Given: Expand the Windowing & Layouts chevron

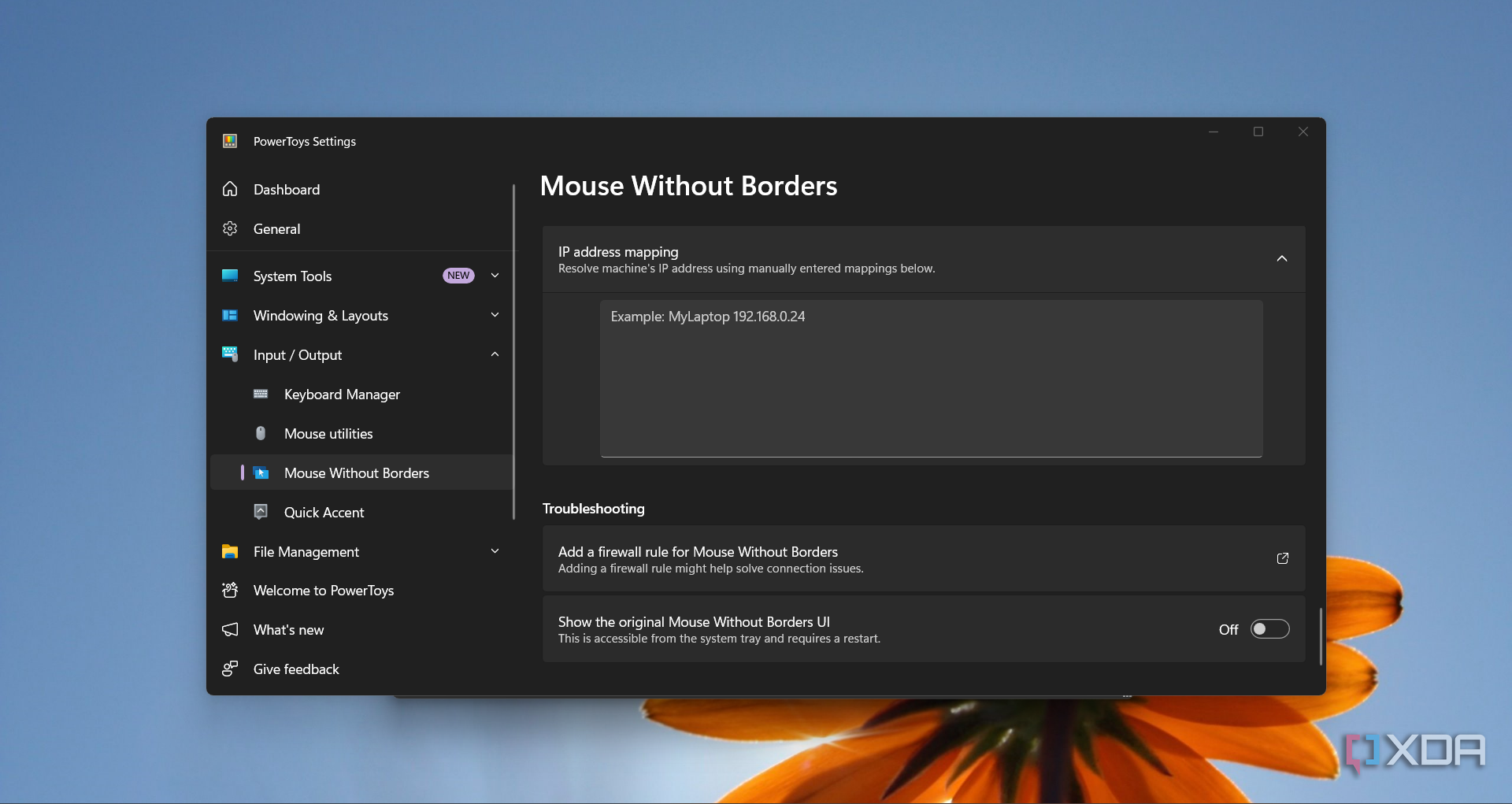Looking at the screenshot, I should [495, 315].
